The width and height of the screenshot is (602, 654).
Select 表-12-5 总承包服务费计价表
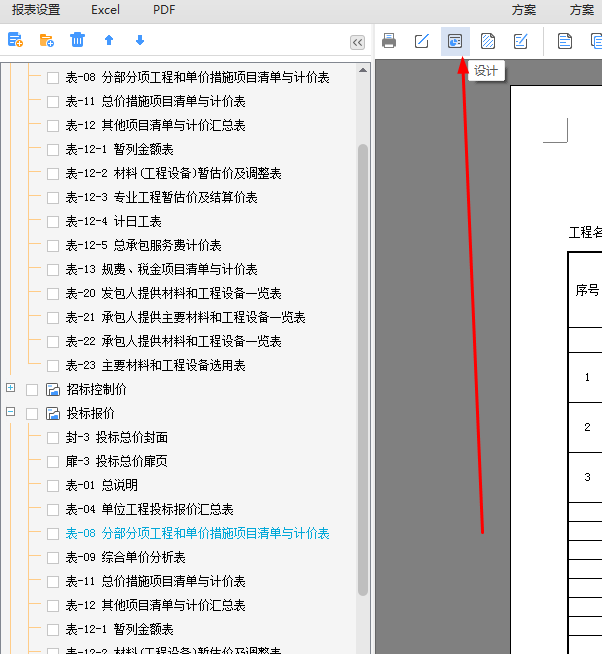144,246
